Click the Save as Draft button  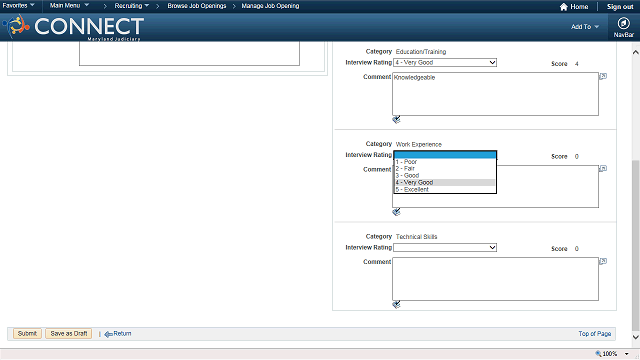pyautogui.click(x=69, y=333)
